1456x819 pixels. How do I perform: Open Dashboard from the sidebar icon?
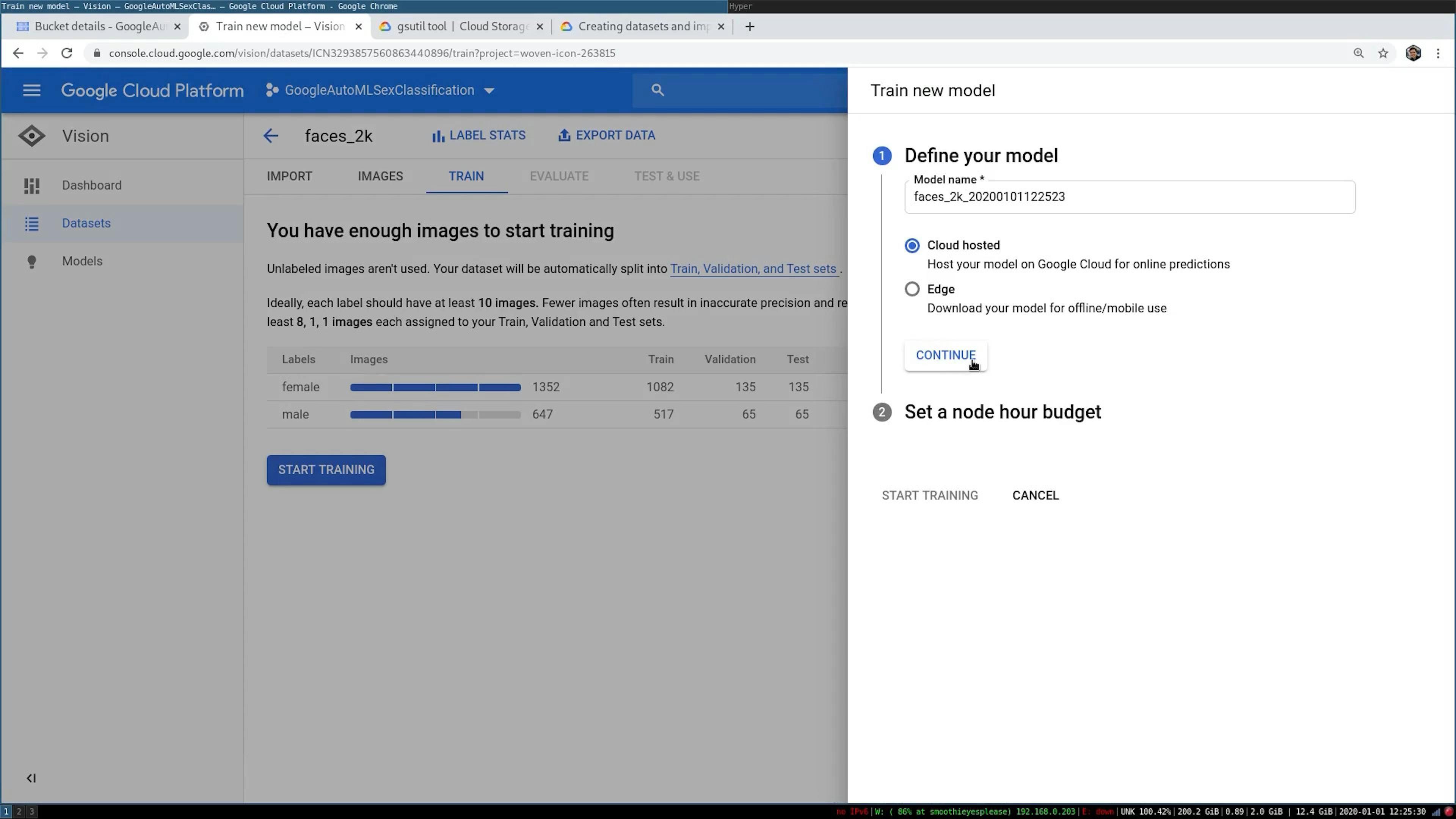(x=31, y=185)
